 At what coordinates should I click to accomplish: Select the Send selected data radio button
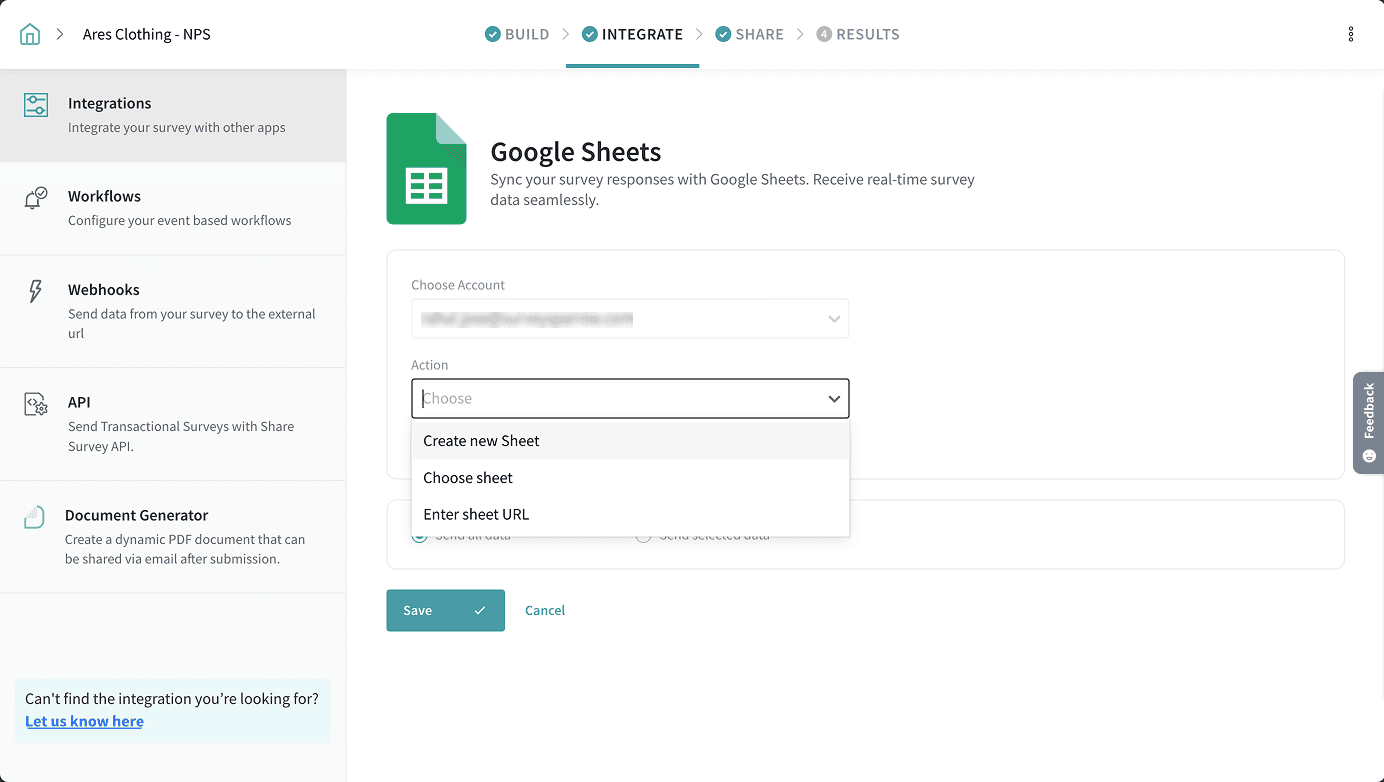[x=643, y=537]
